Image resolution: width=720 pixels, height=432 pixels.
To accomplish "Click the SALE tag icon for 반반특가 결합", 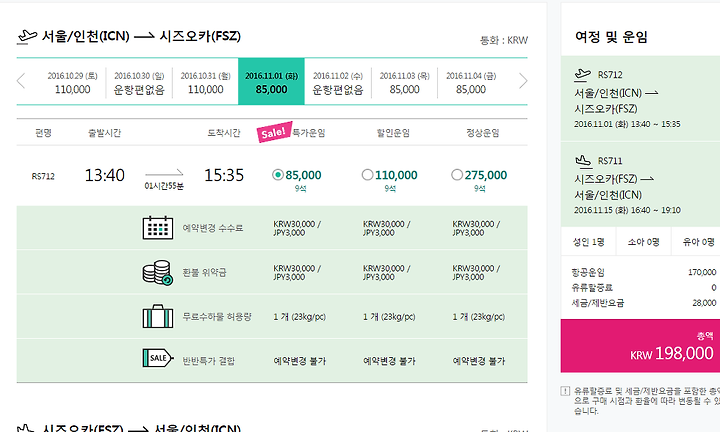I will coord(158,358).
